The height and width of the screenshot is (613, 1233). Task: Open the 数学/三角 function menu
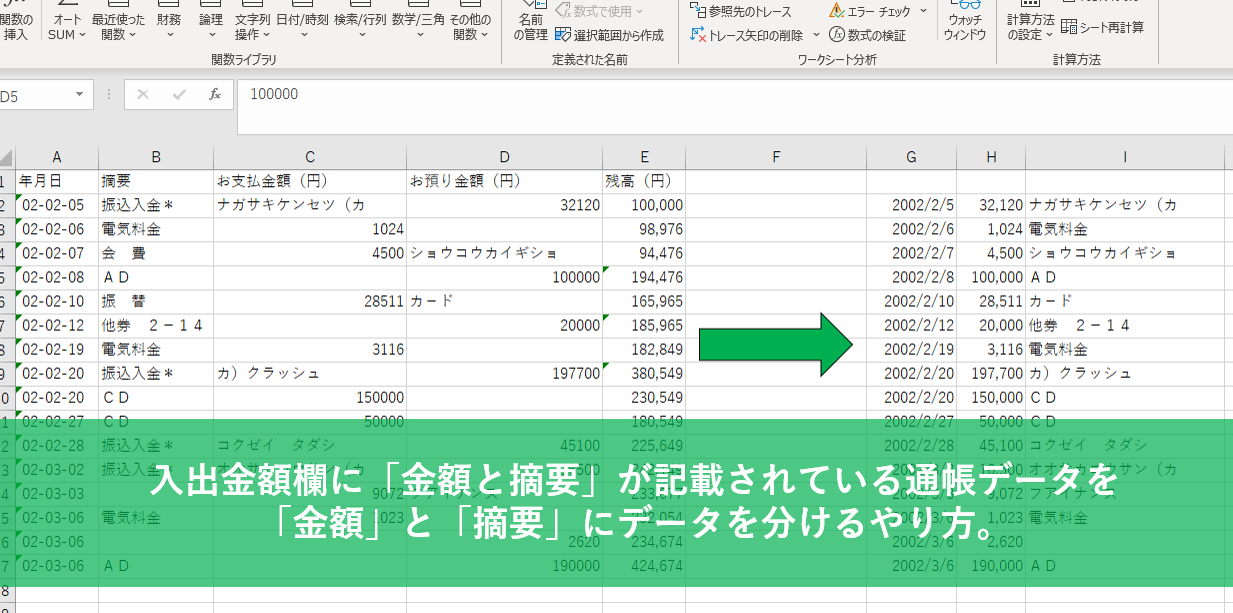418,27
